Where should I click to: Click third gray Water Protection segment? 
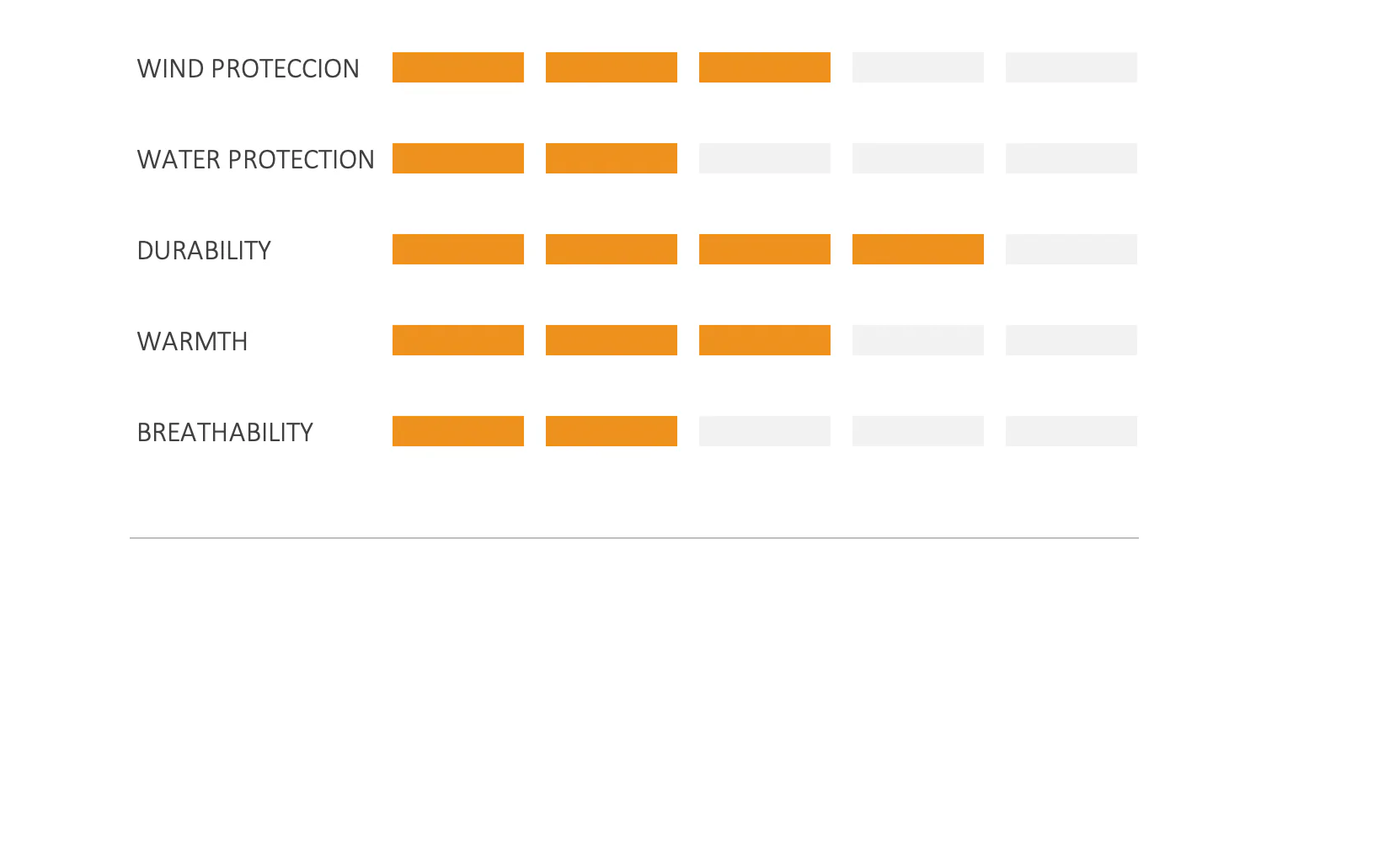[765, 158]
